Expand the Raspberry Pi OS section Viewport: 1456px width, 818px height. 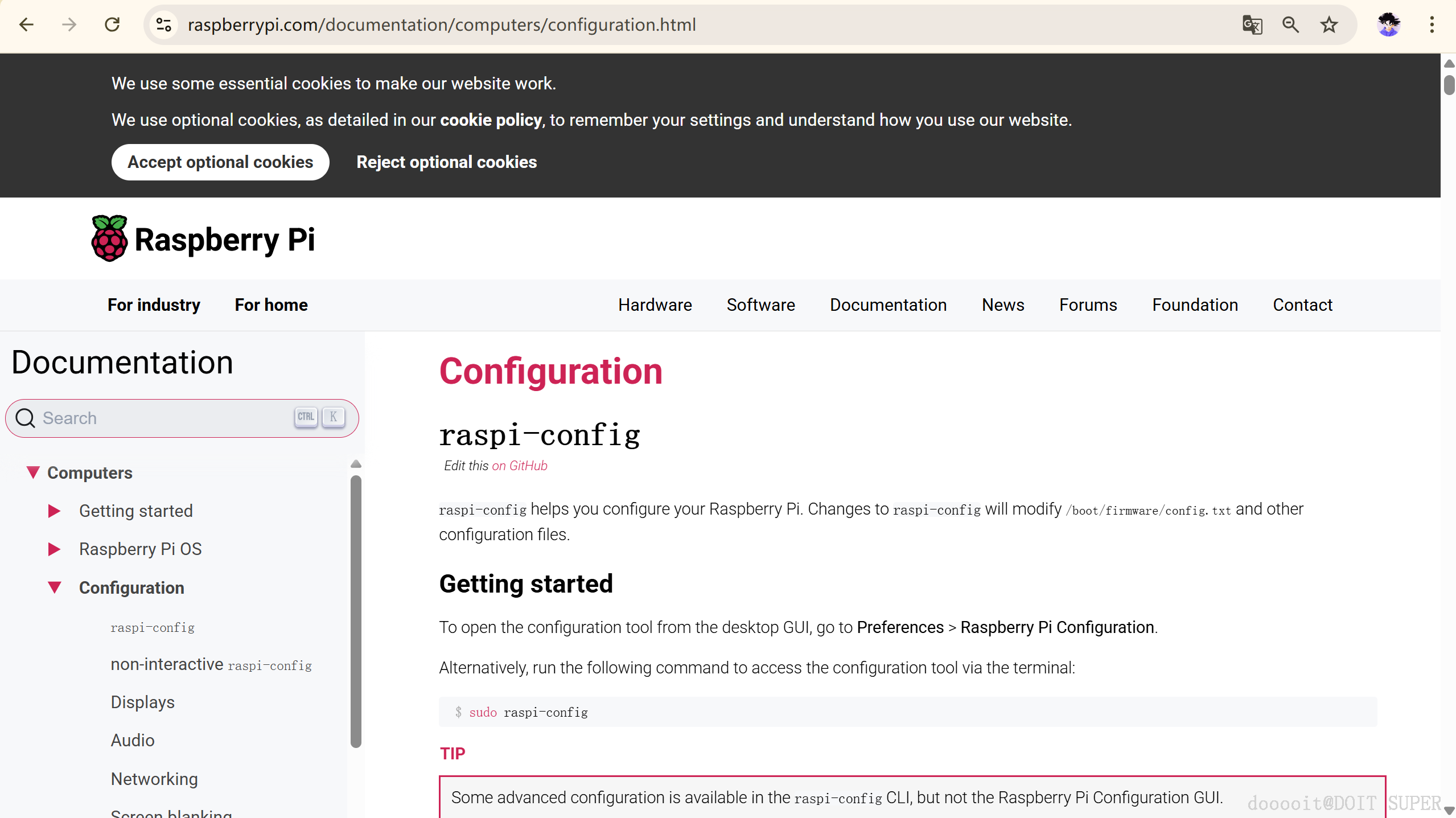54,549
